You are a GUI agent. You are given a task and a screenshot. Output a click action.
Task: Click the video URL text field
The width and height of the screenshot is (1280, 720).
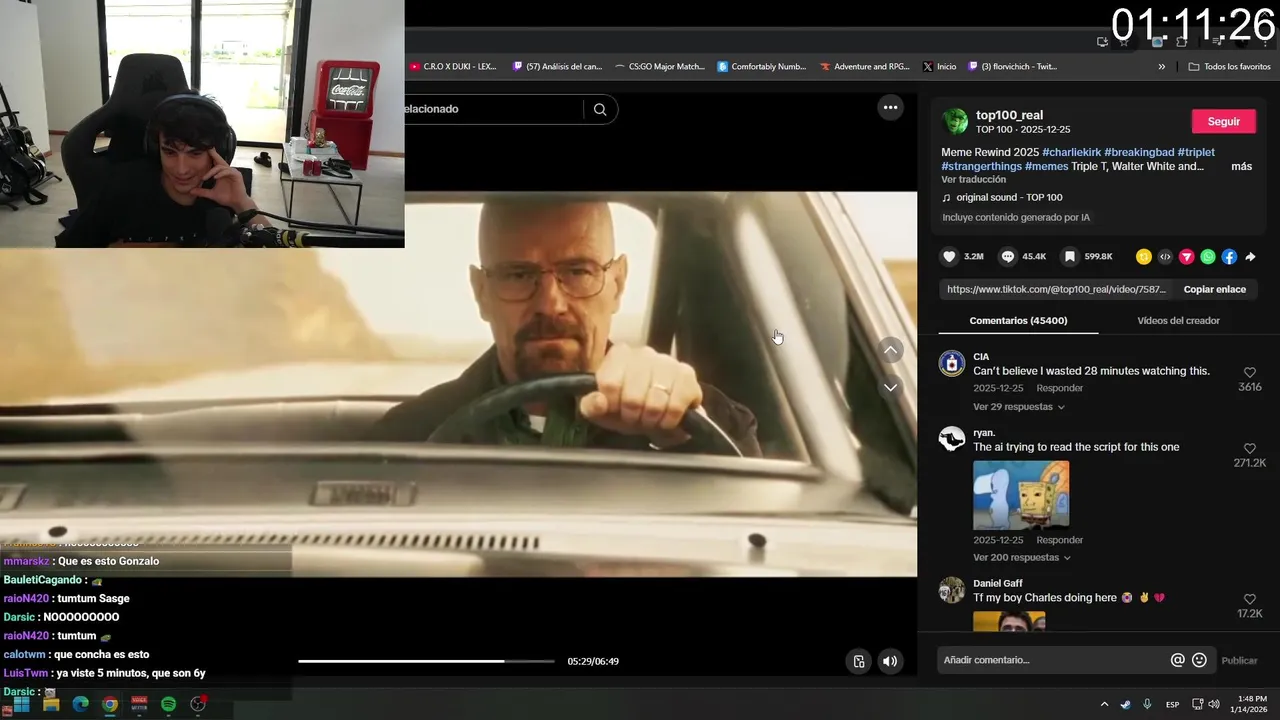(1056, 289)
